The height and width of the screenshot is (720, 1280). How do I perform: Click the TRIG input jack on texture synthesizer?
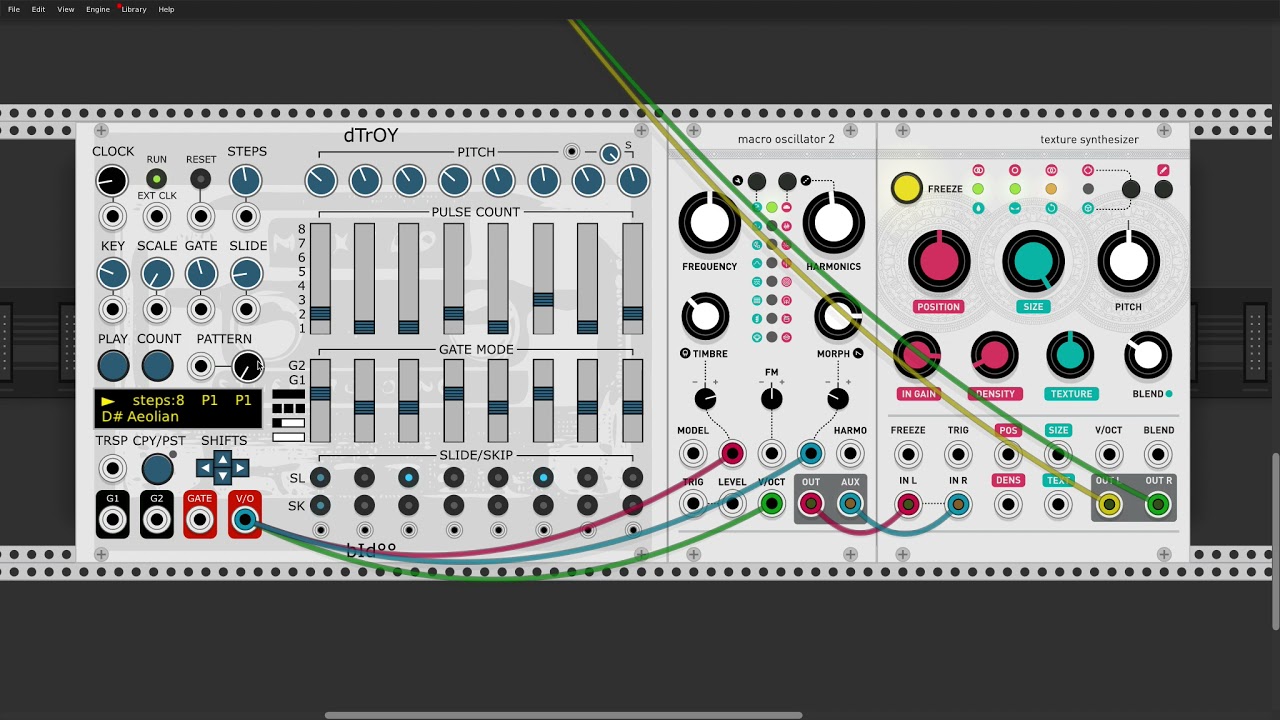958,455
